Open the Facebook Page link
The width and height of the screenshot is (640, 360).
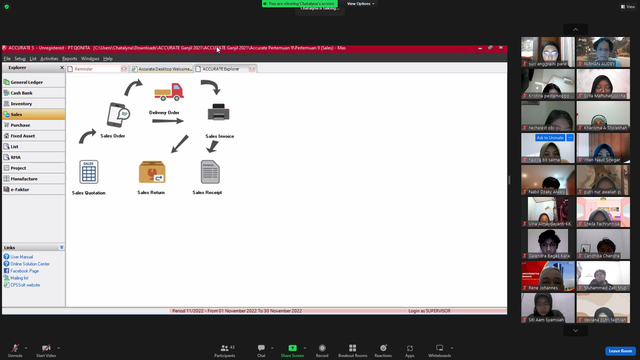click(24, 271)
